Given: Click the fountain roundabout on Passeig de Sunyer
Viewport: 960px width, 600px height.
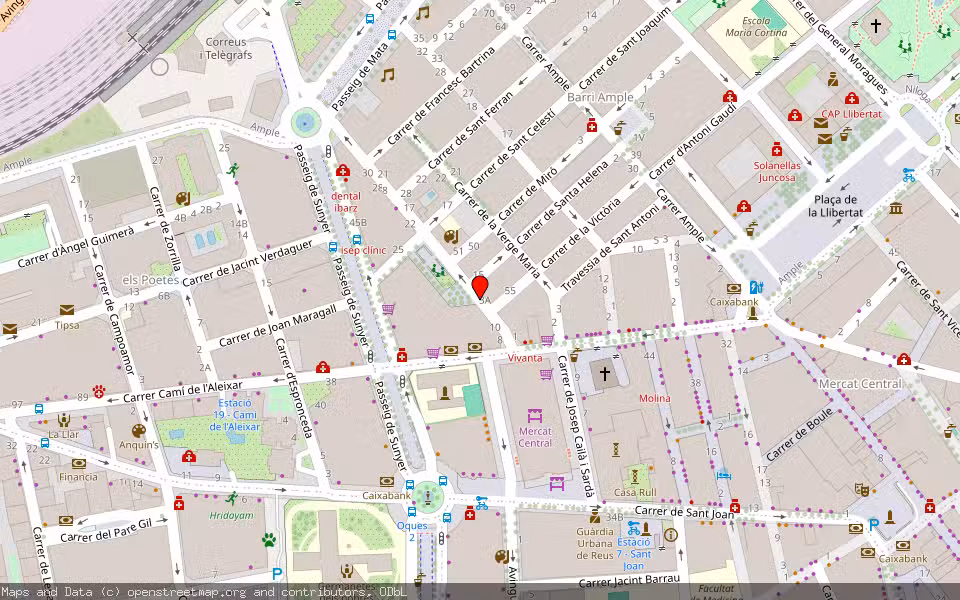Looking at the screenshot, I should point(306,122).
